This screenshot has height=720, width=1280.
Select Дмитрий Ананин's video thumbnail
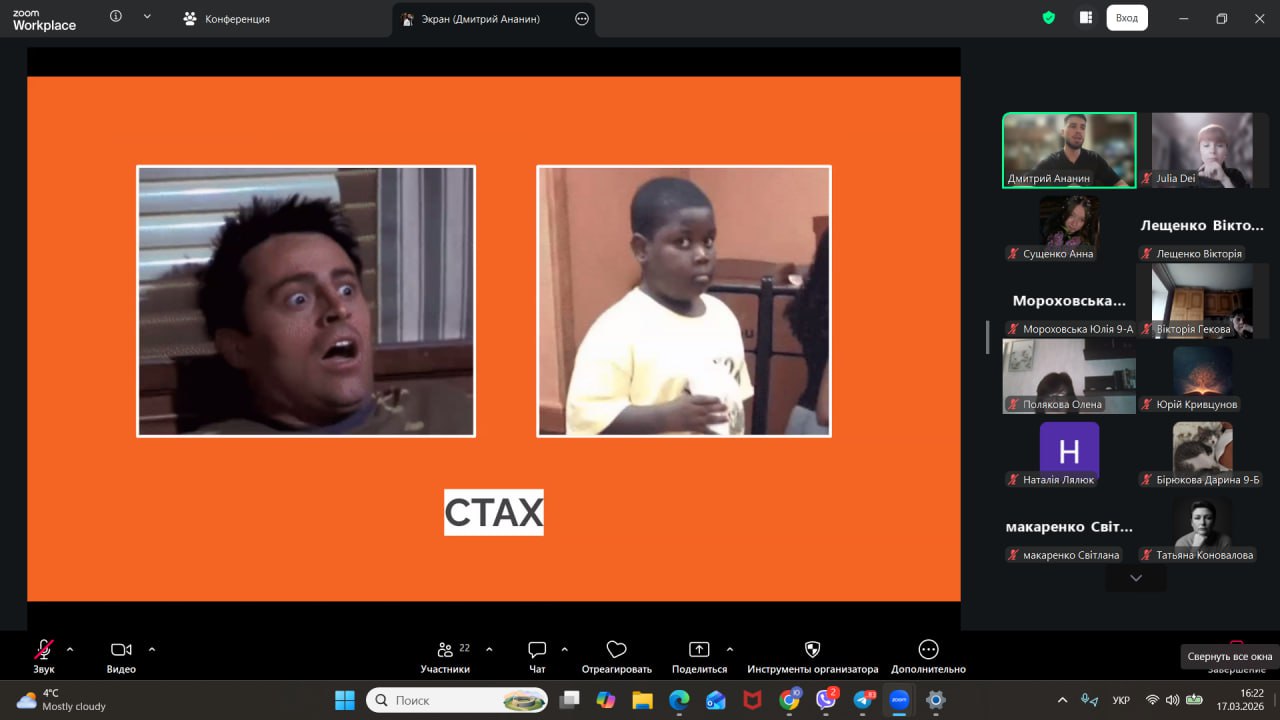pyautogui.click(x=1069, y=149)
